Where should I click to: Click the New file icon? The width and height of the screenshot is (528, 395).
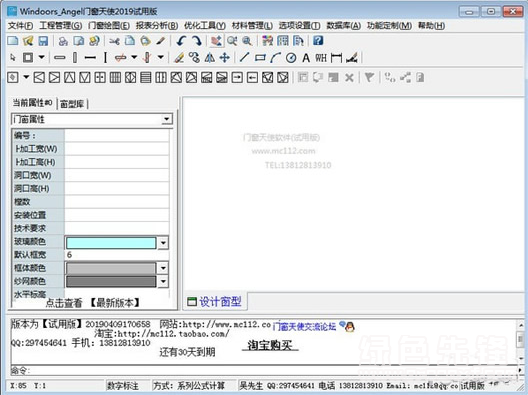[x=13, y=41]
